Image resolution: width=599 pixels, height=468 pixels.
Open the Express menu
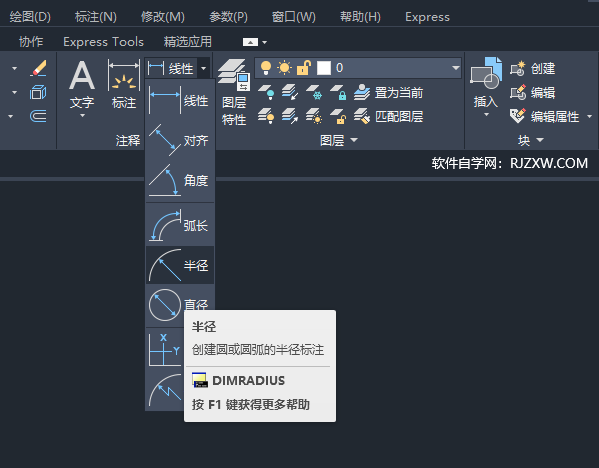pyautogui.click(x=427, y=17)
